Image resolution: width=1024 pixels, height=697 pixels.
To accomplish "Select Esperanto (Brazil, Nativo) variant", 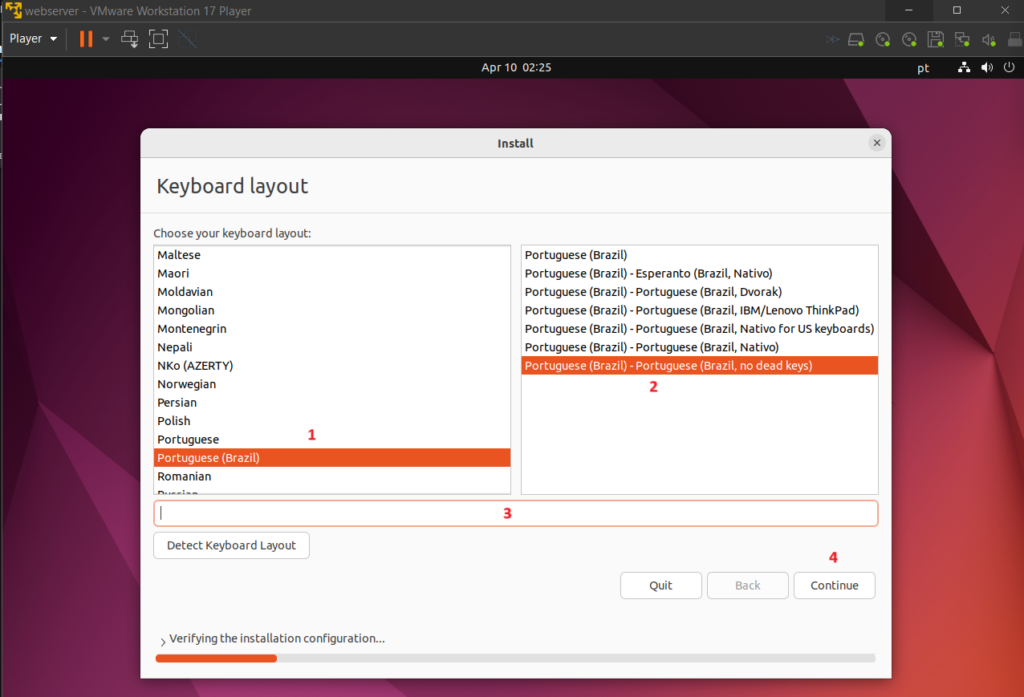I will (699, 273).
